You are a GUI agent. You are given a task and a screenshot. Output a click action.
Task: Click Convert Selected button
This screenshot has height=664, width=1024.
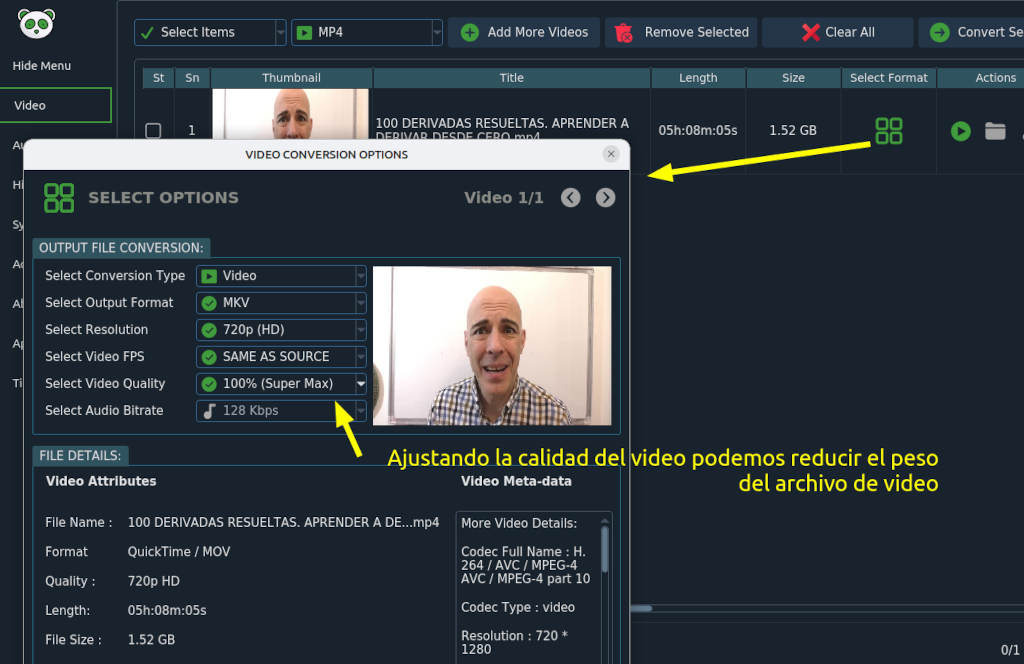click(972, 32)
